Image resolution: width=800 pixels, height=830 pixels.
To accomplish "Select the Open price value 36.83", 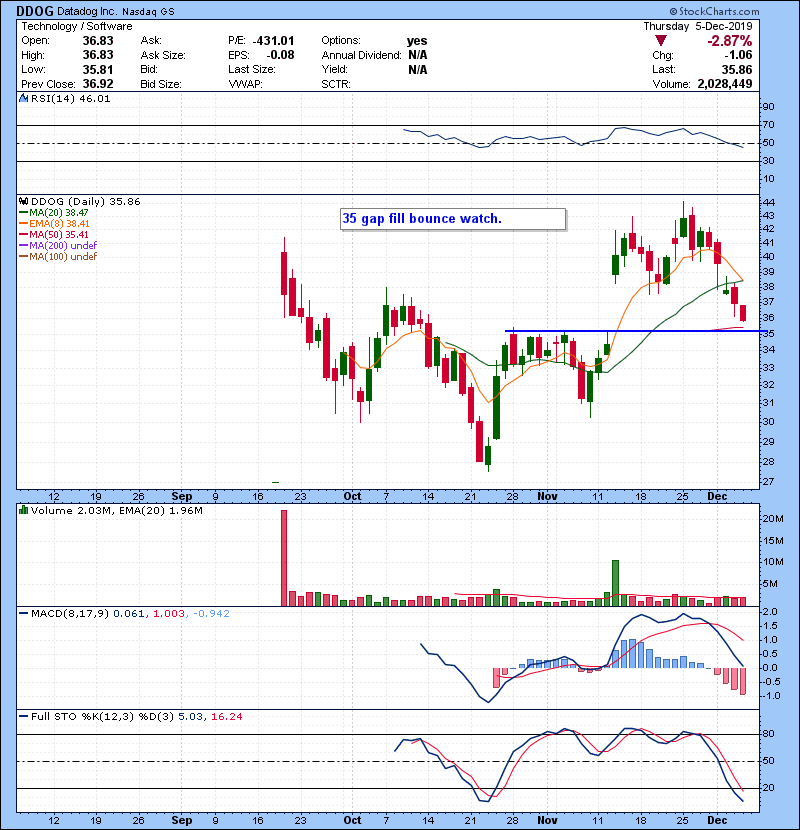I will 98,41.
